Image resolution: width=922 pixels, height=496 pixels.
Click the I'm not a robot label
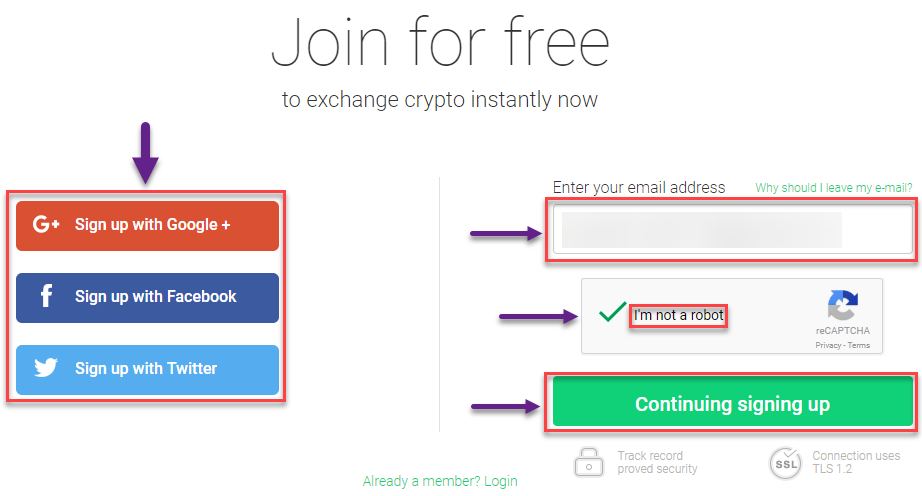(x=679, y=316)
